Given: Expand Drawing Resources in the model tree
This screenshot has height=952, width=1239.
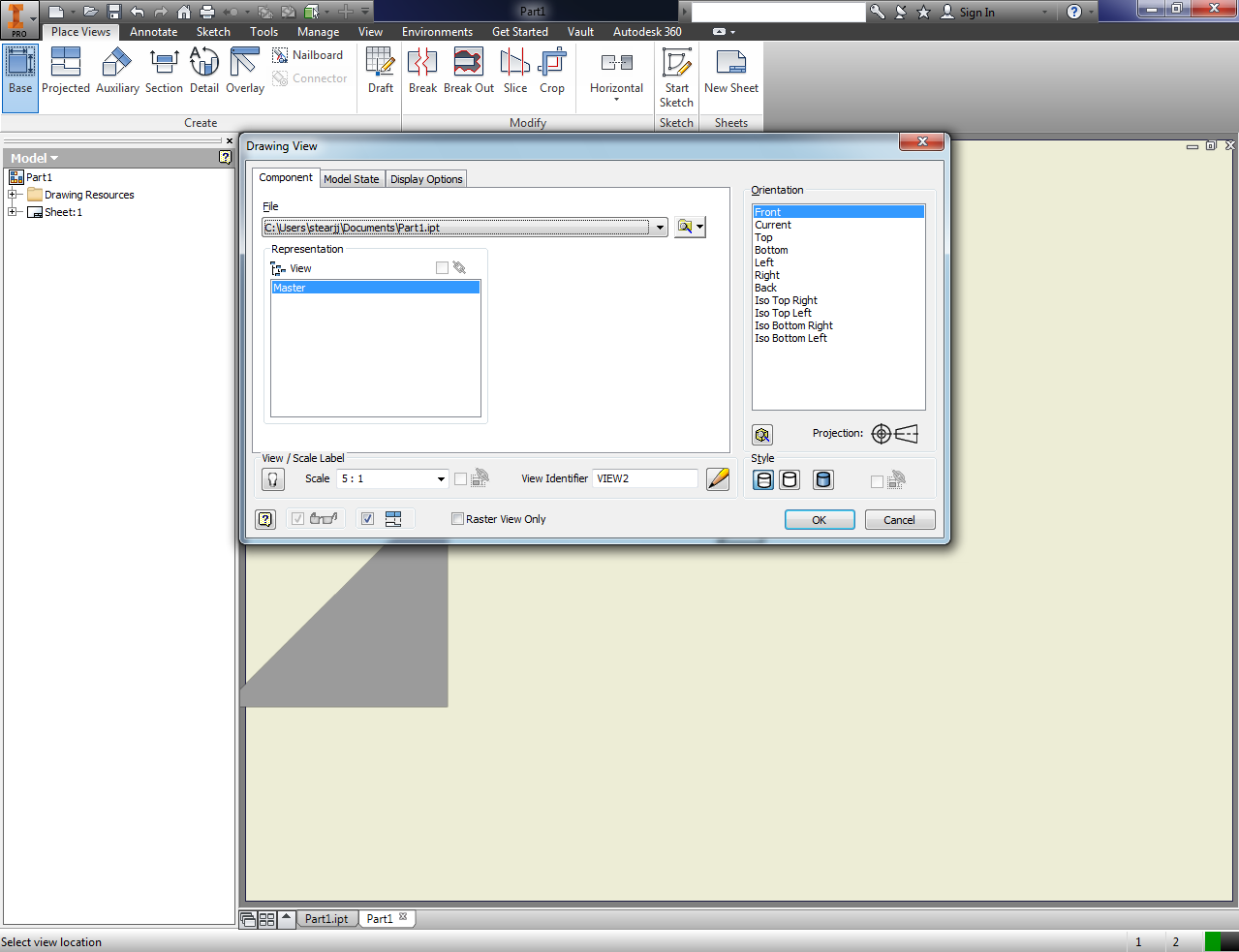Looking at the screenshot, I should 14,194.
